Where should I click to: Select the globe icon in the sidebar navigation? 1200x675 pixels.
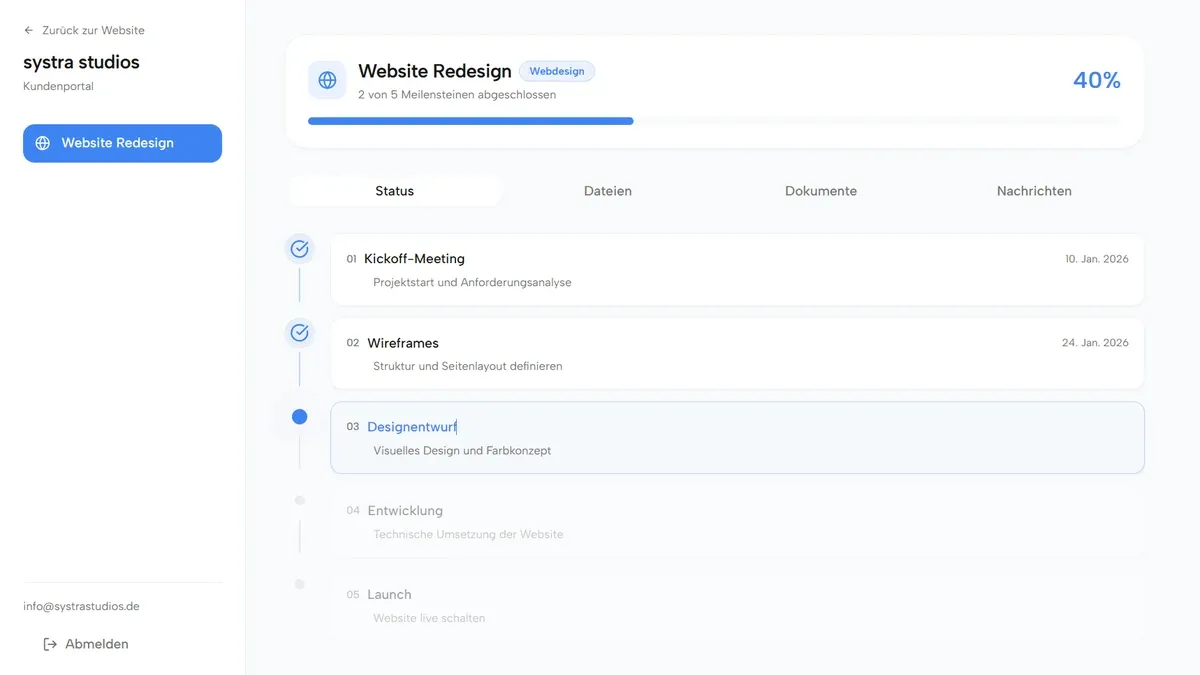point(42,143)
